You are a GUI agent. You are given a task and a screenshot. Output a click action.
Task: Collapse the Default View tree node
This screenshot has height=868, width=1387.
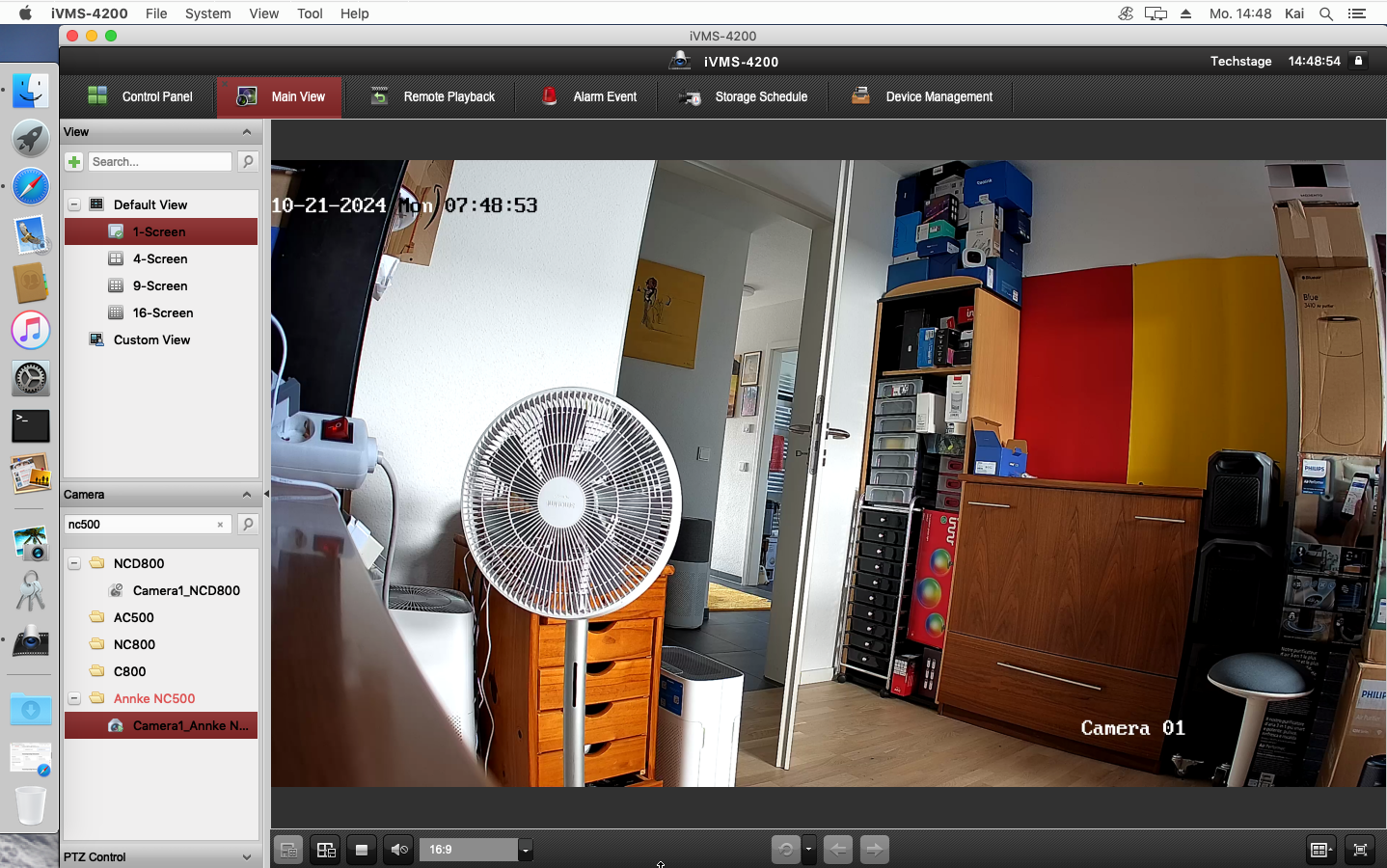tap(74, 204)
